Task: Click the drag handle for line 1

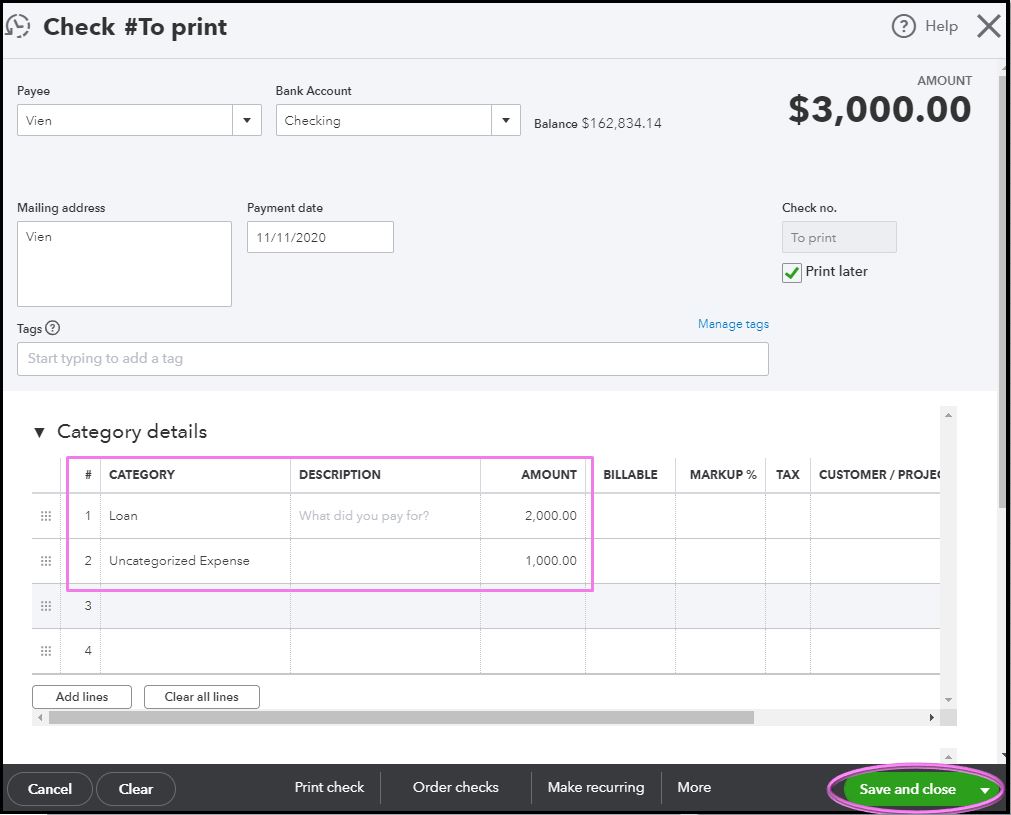Action: point(46,516)
